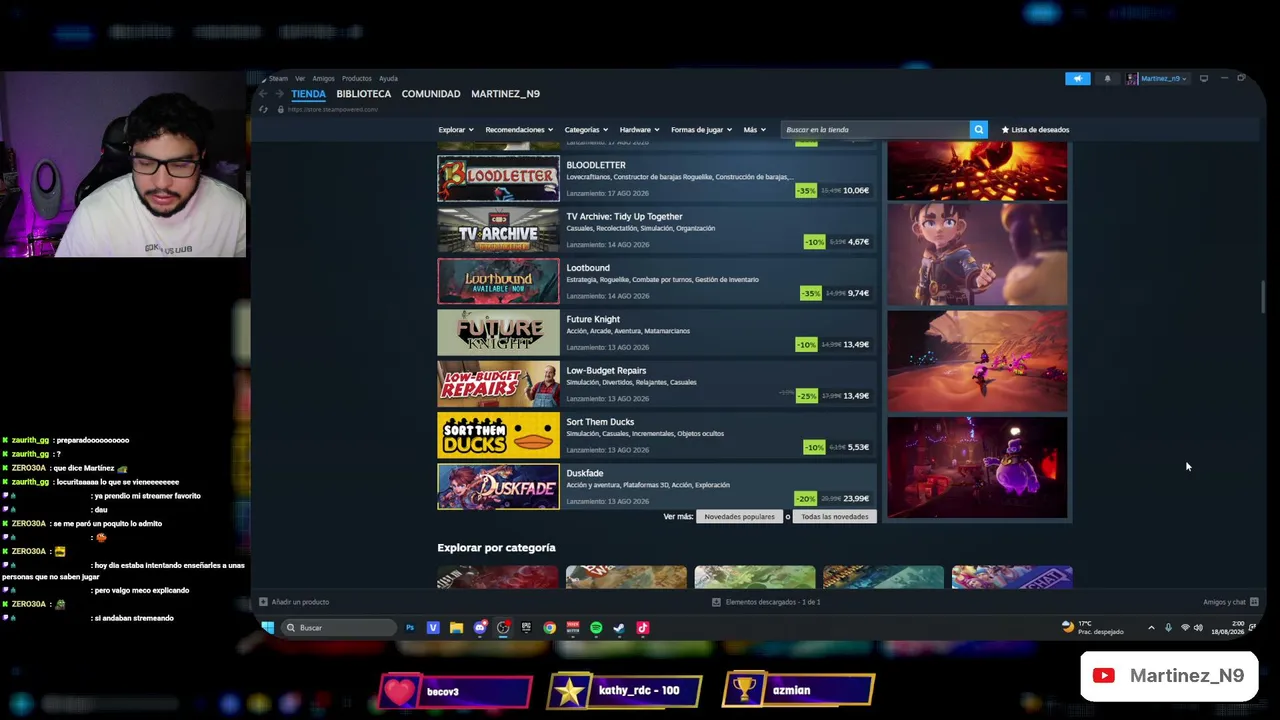This screenshot has width=1280, height=720.
Task: Expand the Categorías dropdown
Action: [x=585, y=129]
